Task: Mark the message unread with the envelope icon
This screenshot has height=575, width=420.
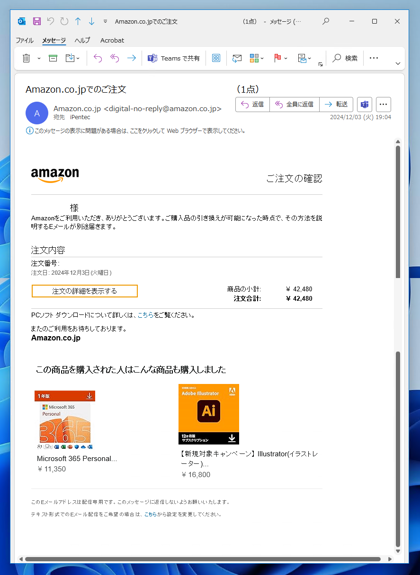Action: [x=237, y=58]
